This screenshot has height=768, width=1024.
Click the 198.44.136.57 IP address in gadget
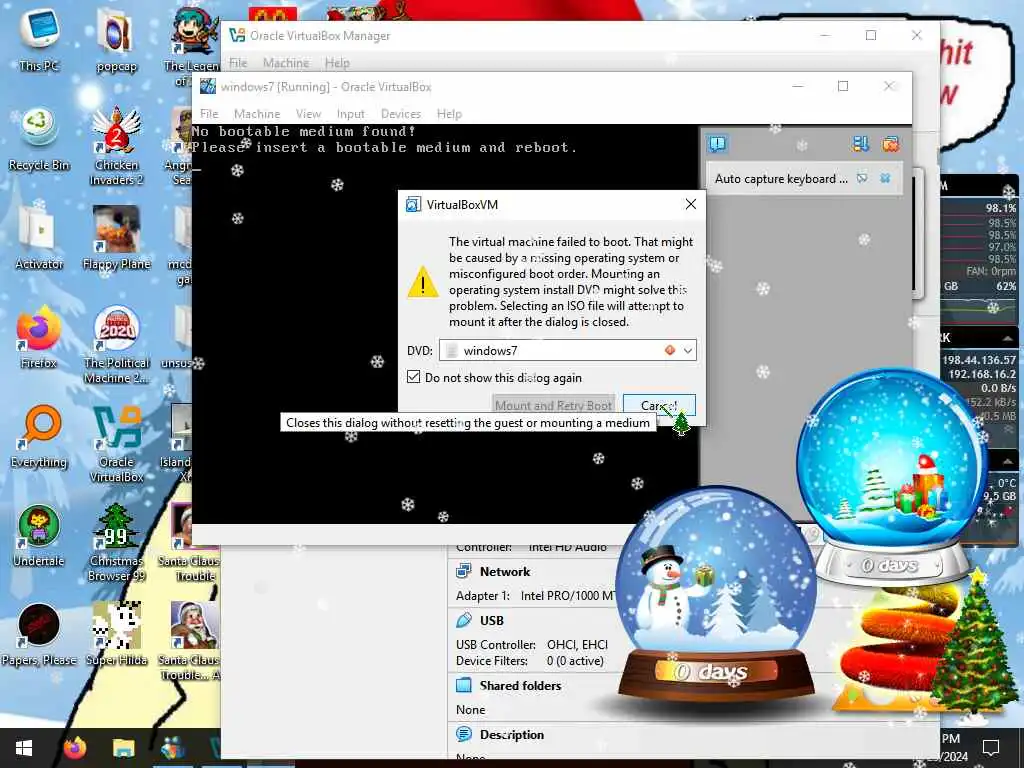point(979,360)
